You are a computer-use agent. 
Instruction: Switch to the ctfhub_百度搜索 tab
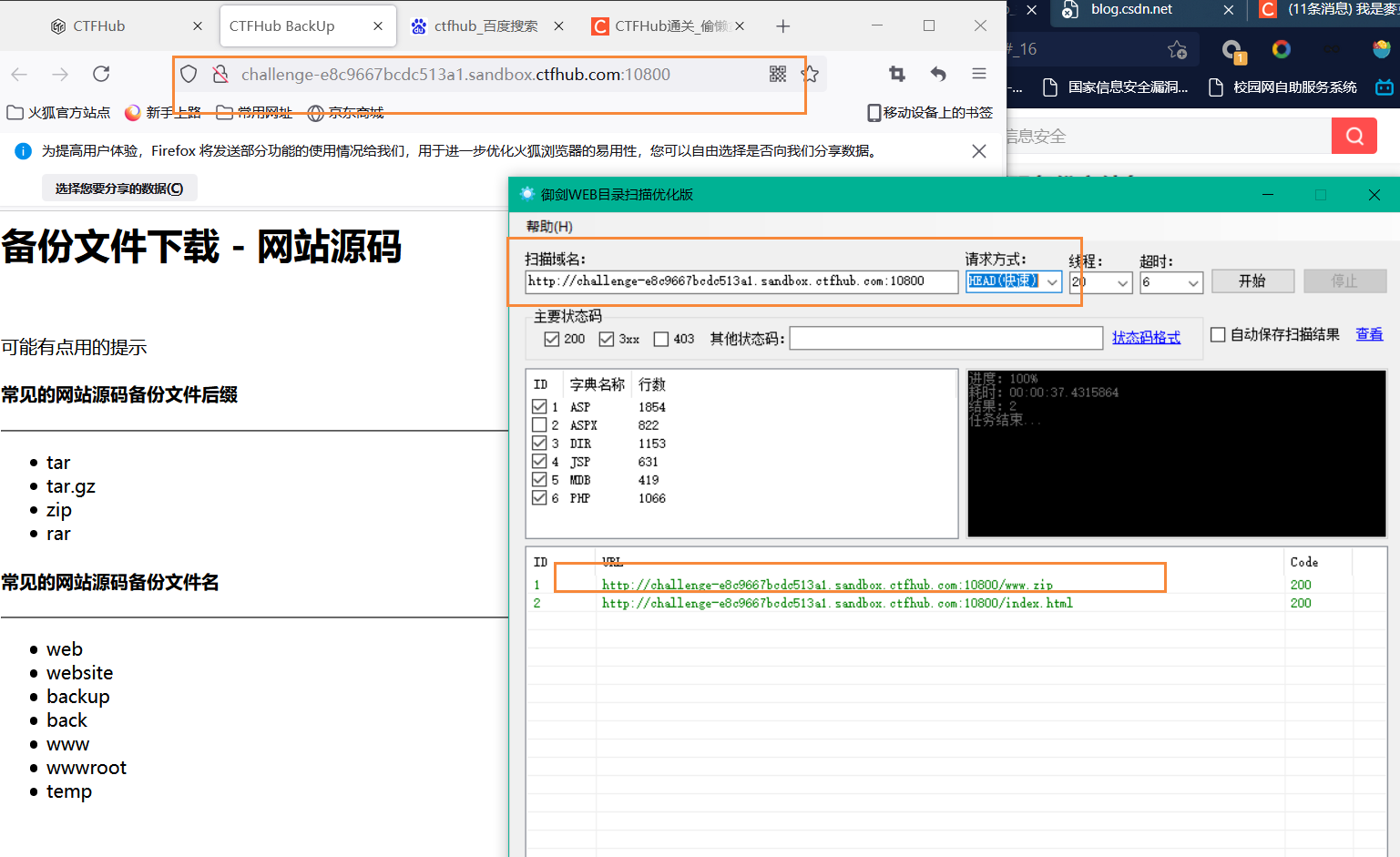(485, 26)
